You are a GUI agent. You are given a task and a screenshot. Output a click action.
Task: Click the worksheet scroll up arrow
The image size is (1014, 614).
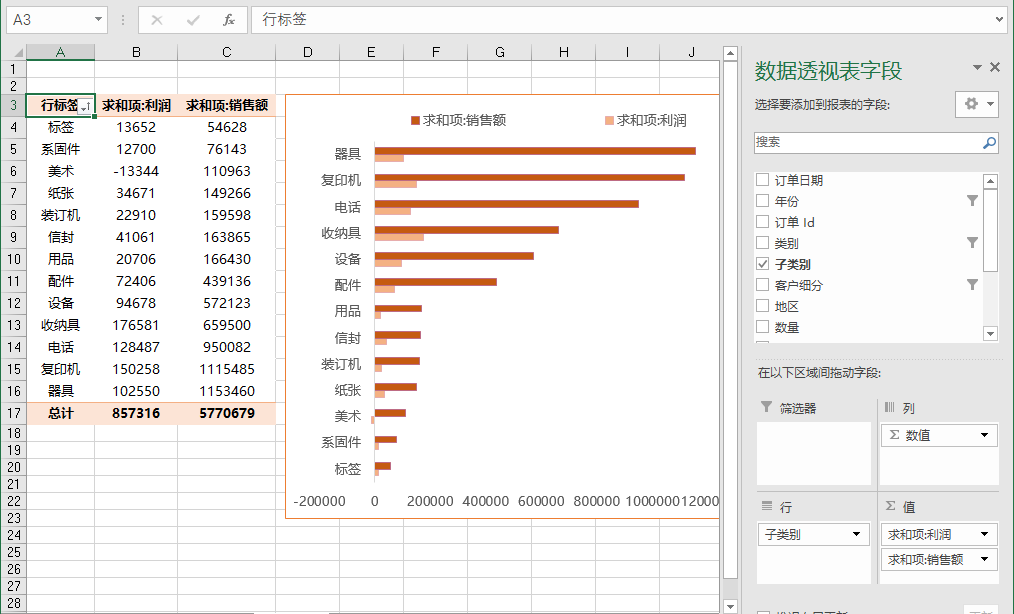click(730, 54)
